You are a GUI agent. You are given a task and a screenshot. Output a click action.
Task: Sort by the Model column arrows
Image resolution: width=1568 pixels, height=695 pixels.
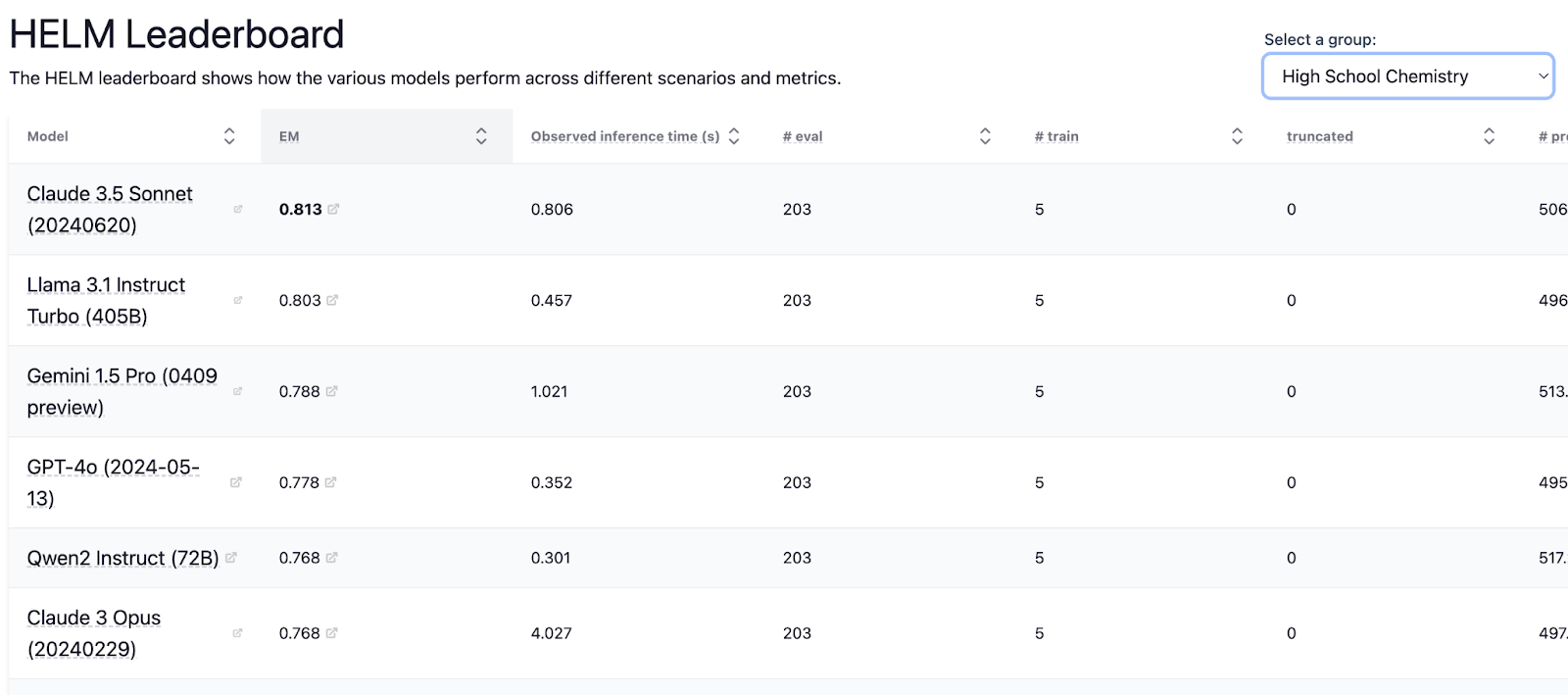pyautogui.click(x=229, y=136)
